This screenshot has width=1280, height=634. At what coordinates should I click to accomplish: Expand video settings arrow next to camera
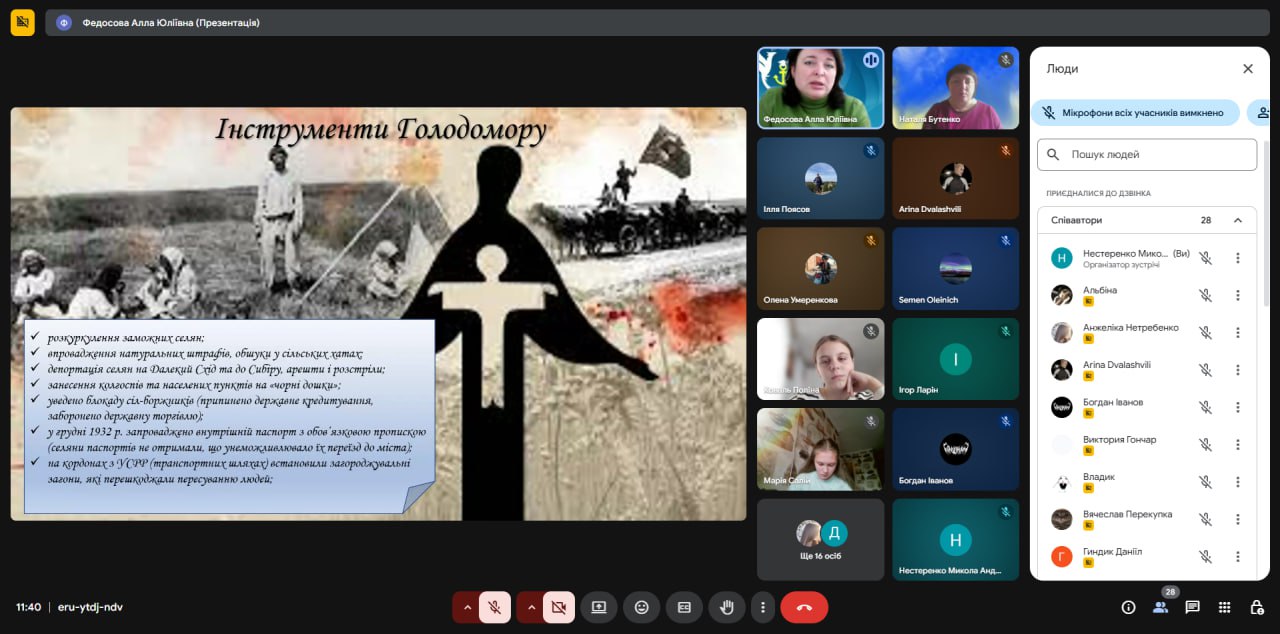pos(530,607)
